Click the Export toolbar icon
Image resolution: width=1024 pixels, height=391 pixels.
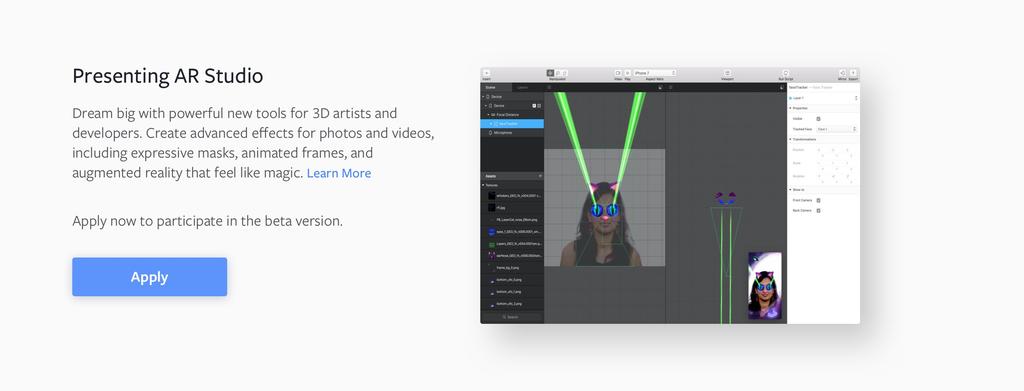853,73
